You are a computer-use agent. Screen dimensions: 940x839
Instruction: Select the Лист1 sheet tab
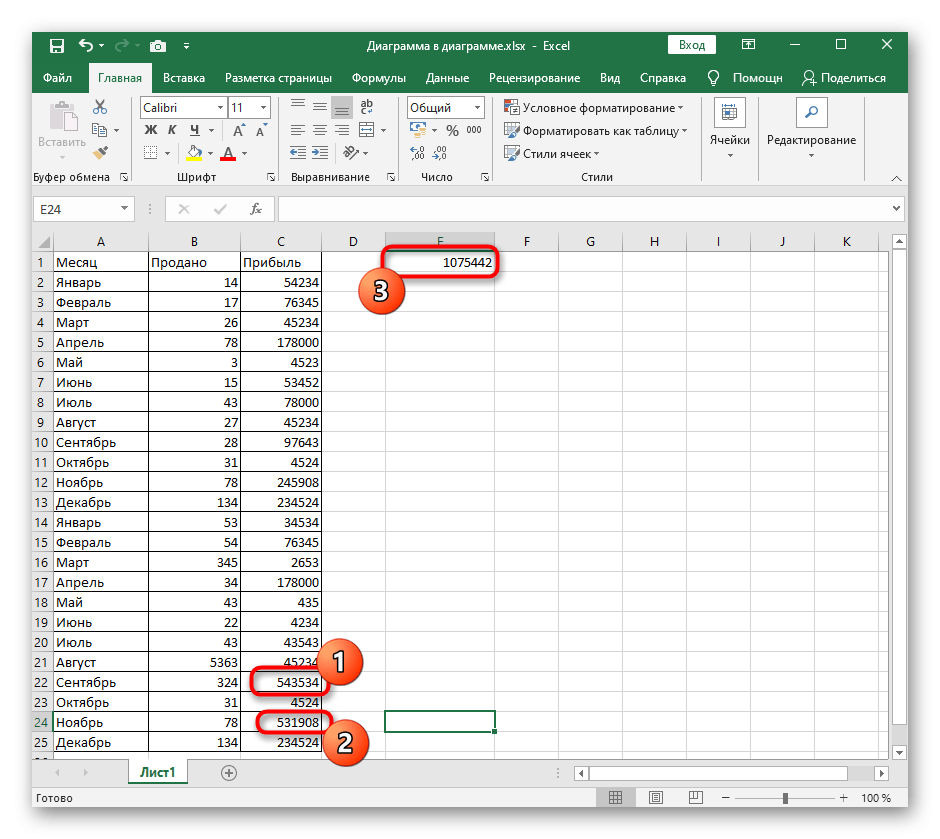[158, 772]
